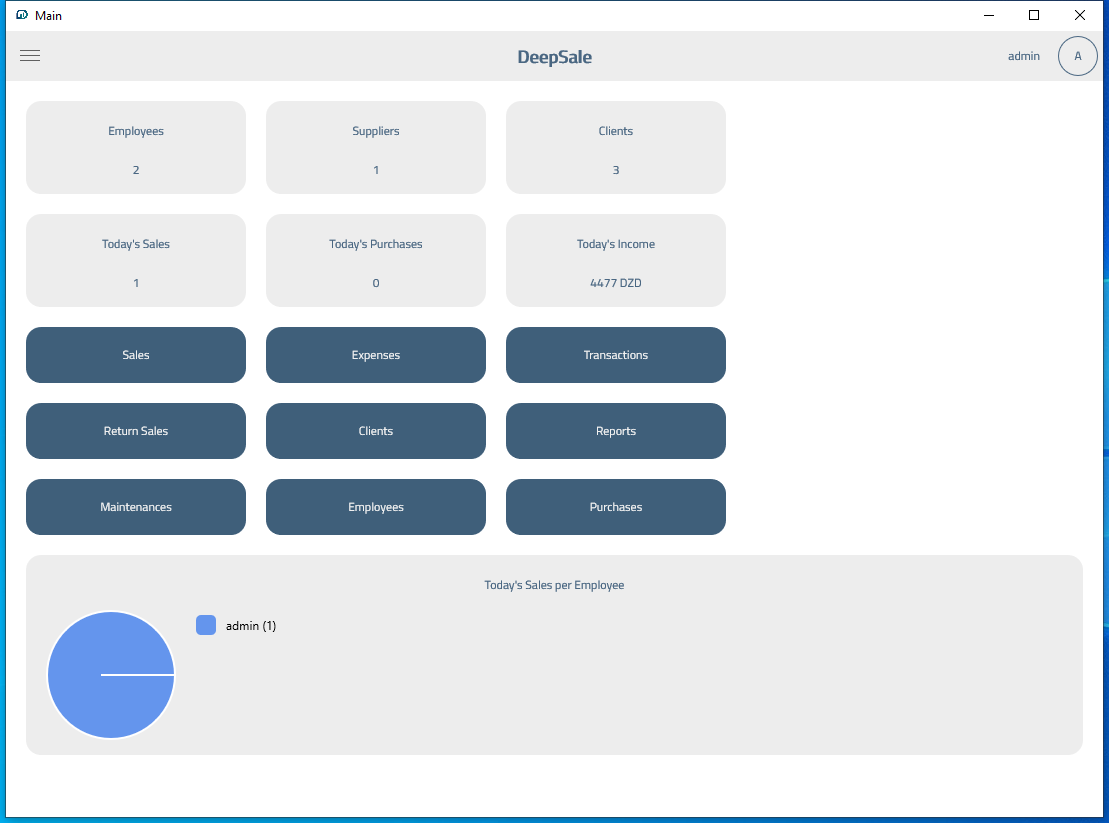This screenshot has width=1109, height=823.
Task: Click the Today's Sales card
Action: [x=136, y=260]
